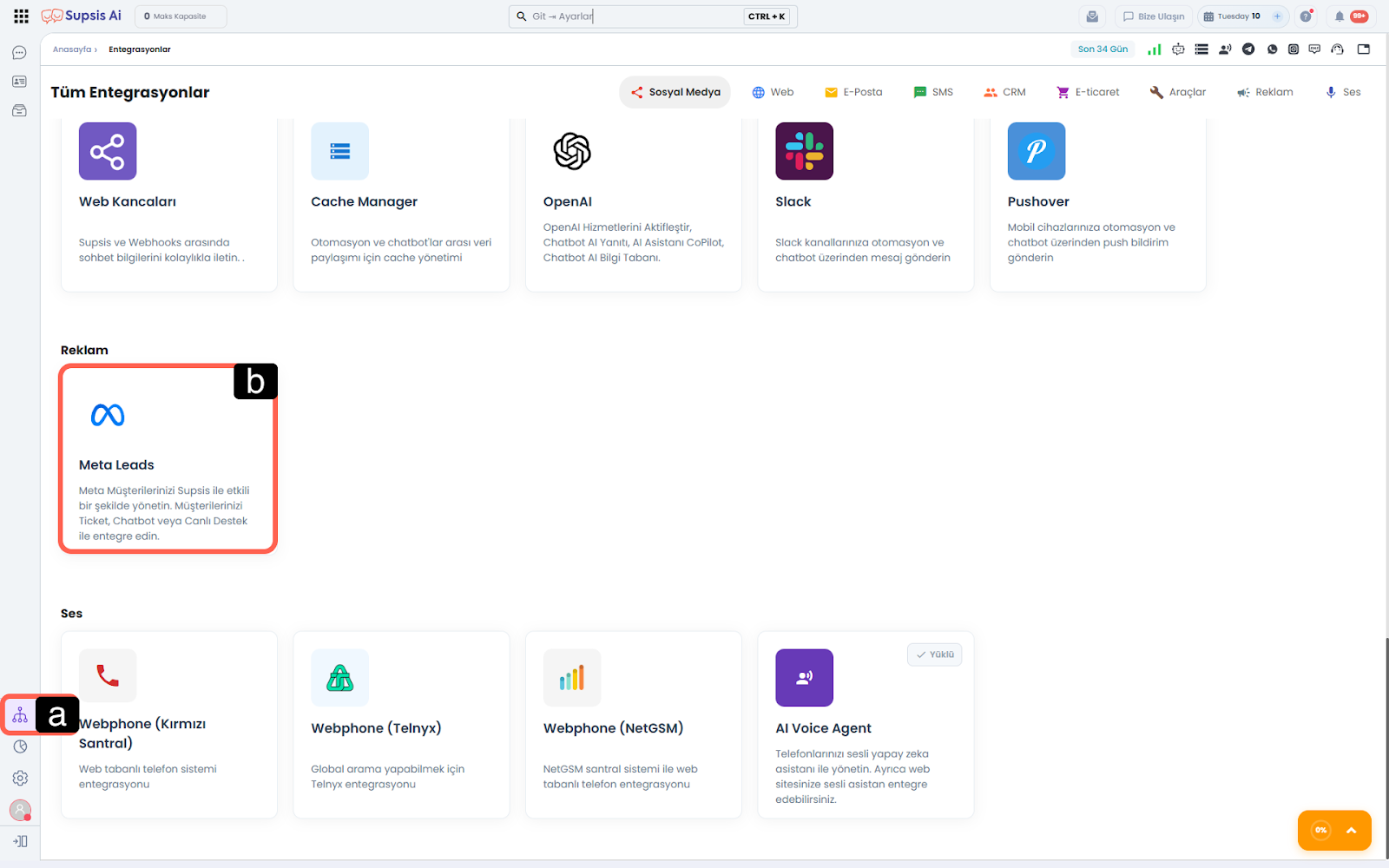Image resolution: width=1389 pixels, height=868 pixels.
Task: Click the WhatsApp icon in the status bar
Action: click(1272, 49)
